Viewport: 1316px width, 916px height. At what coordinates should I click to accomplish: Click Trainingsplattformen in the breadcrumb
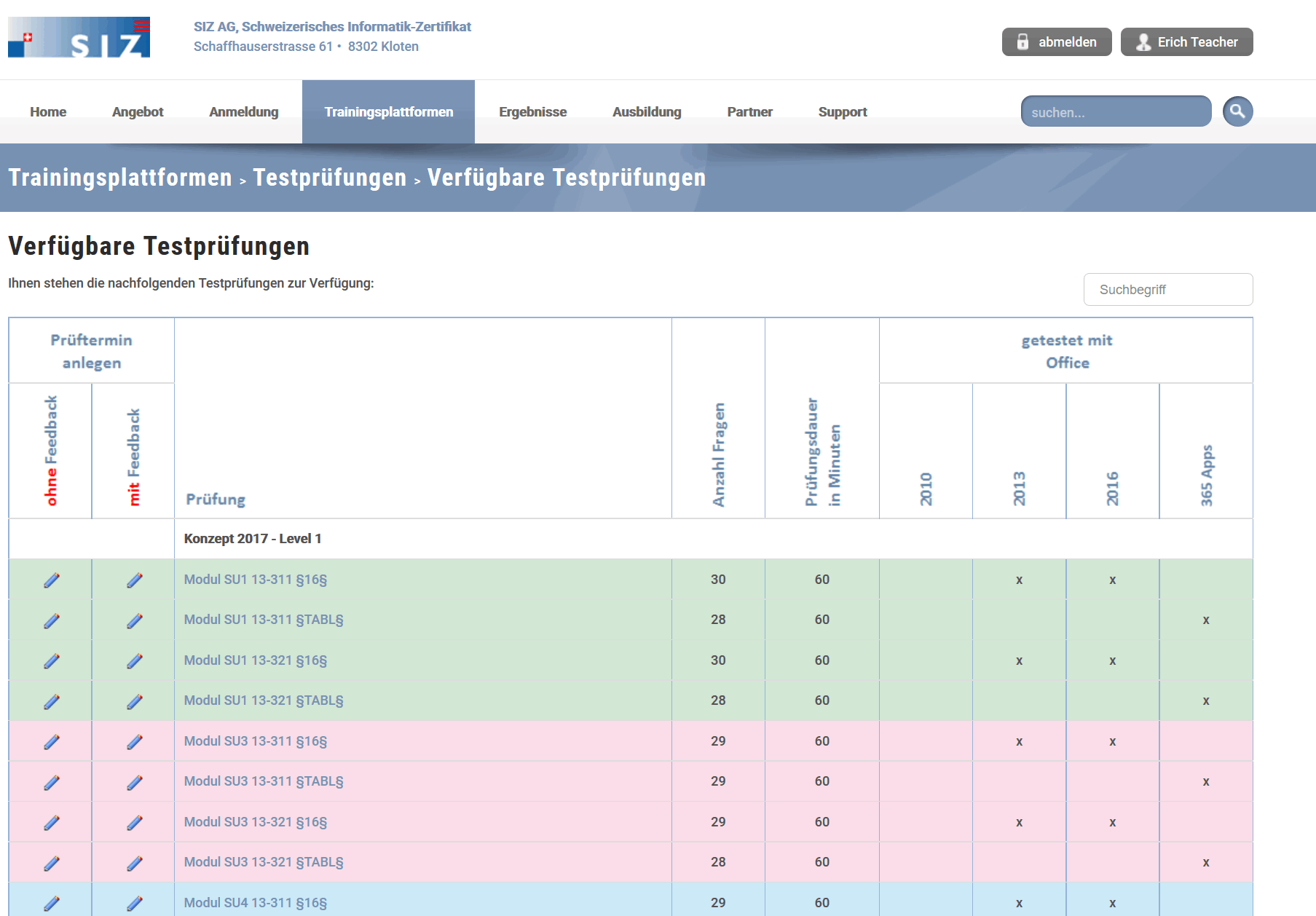point(120,177)
